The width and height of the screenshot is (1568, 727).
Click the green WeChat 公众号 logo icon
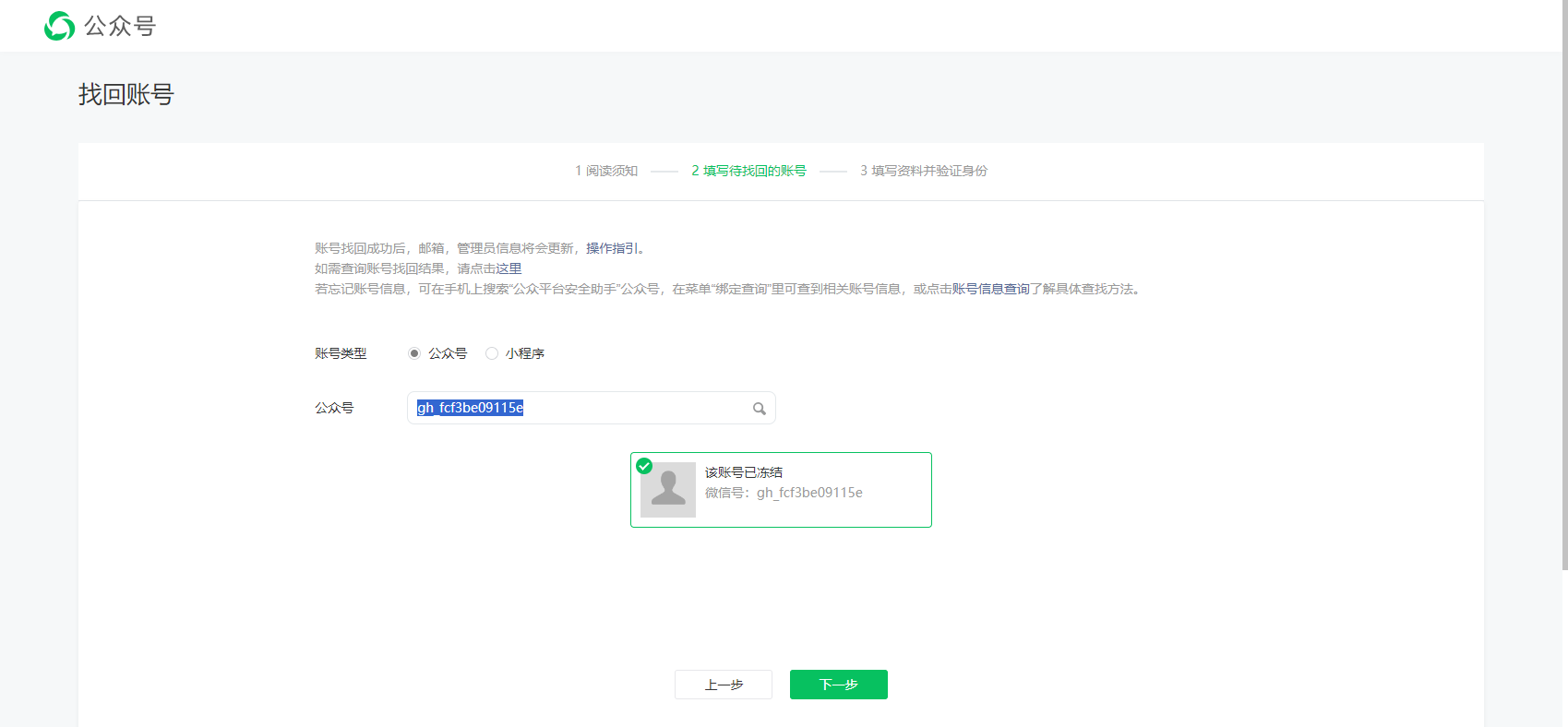59,26
